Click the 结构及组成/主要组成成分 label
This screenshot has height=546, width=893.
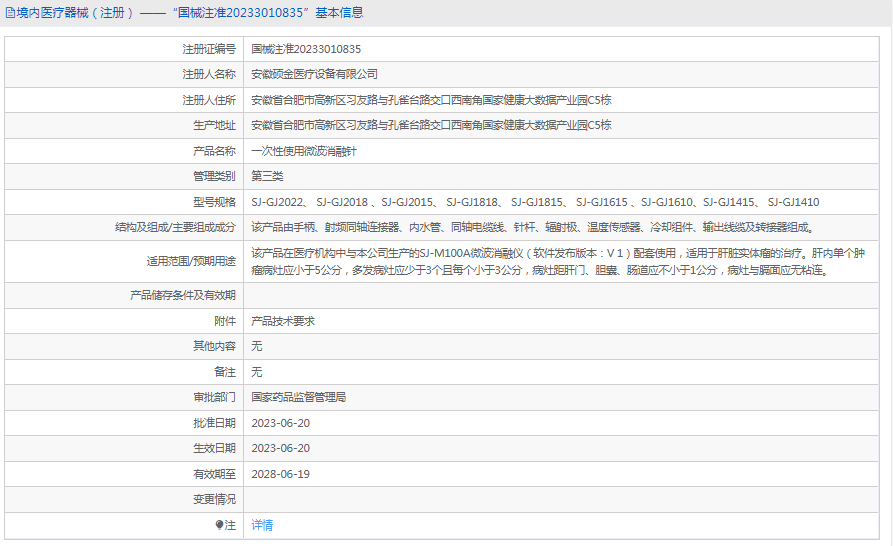[175, 228]
